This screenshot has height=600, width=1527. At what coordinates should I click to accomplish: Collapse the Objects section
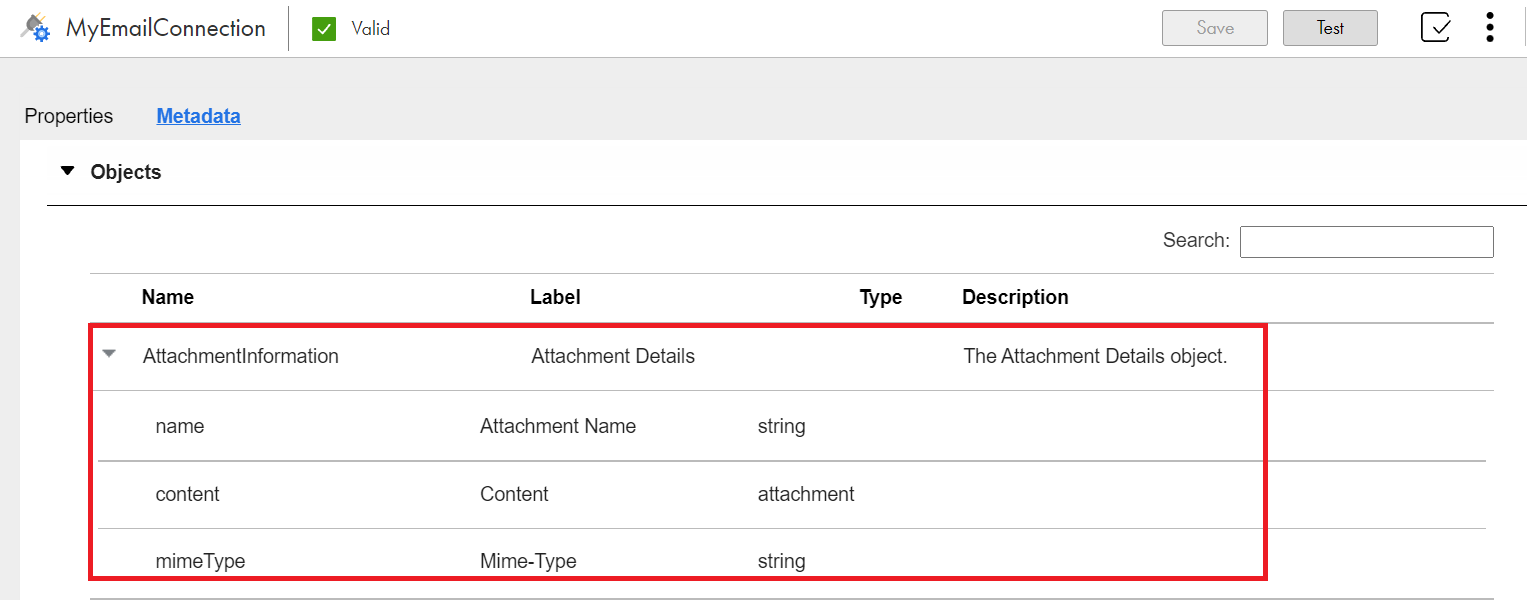click(68, 171)
